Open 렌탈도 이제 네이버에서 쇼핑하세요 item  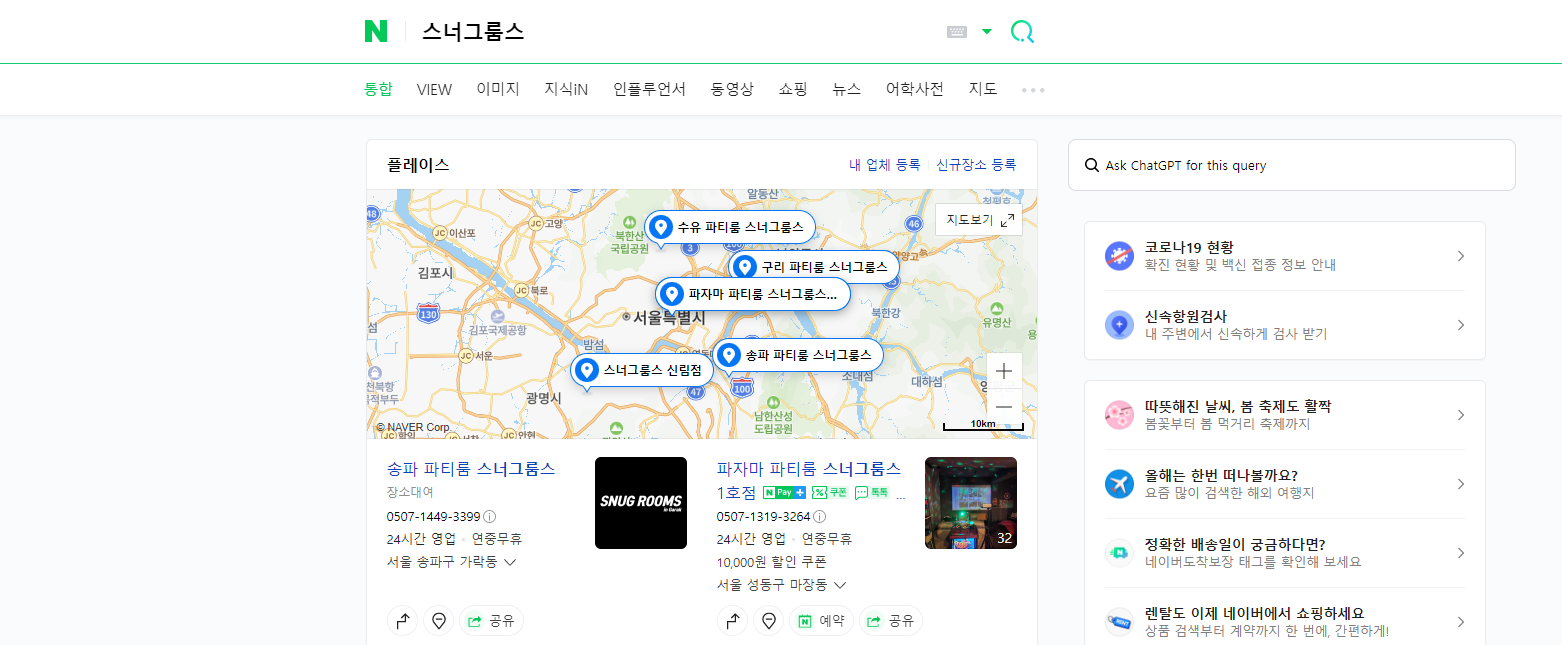(1285, 622)
